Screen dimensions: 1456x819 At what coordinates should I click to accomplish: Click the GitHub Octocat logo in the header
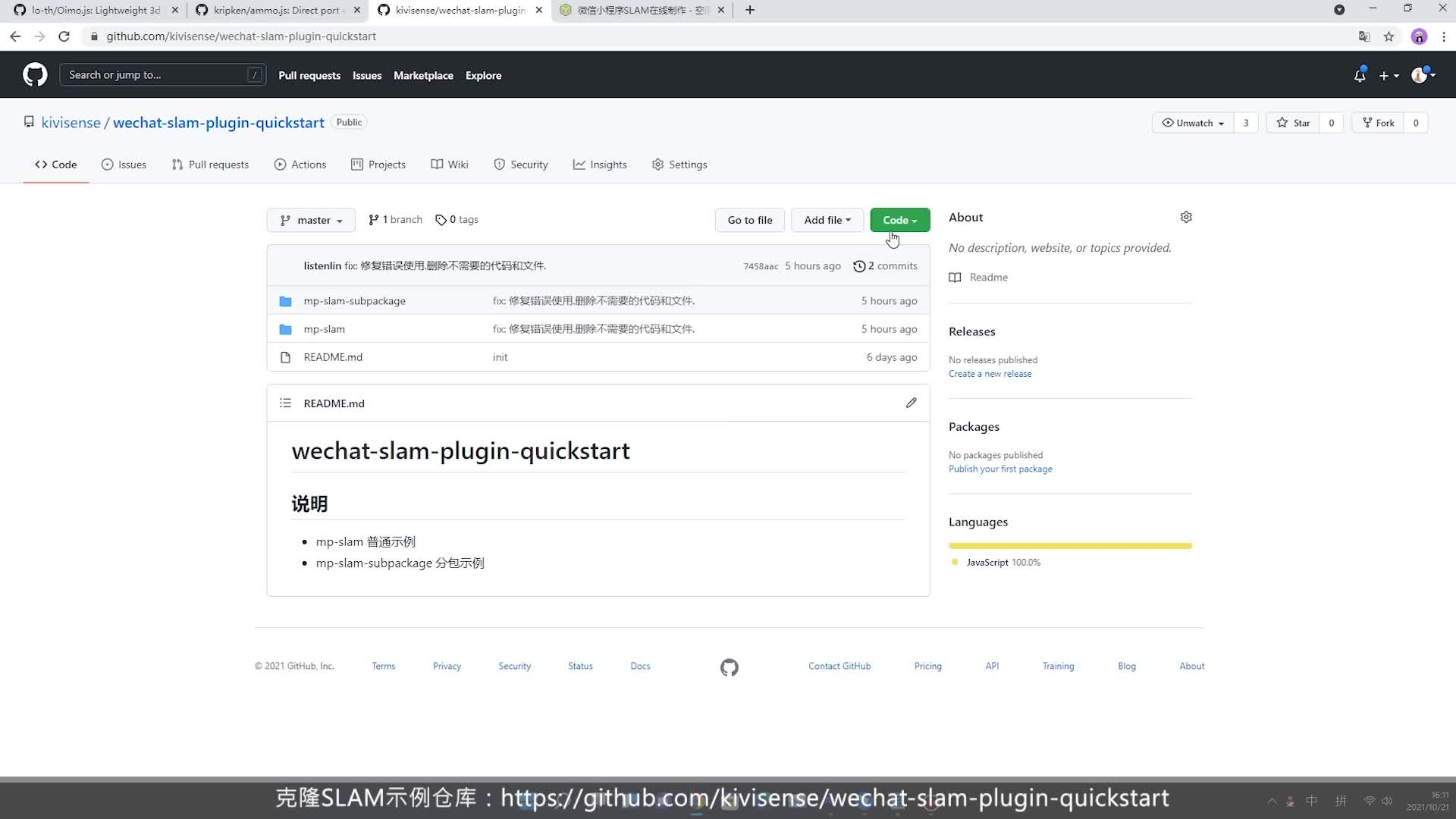pos(35,75)
